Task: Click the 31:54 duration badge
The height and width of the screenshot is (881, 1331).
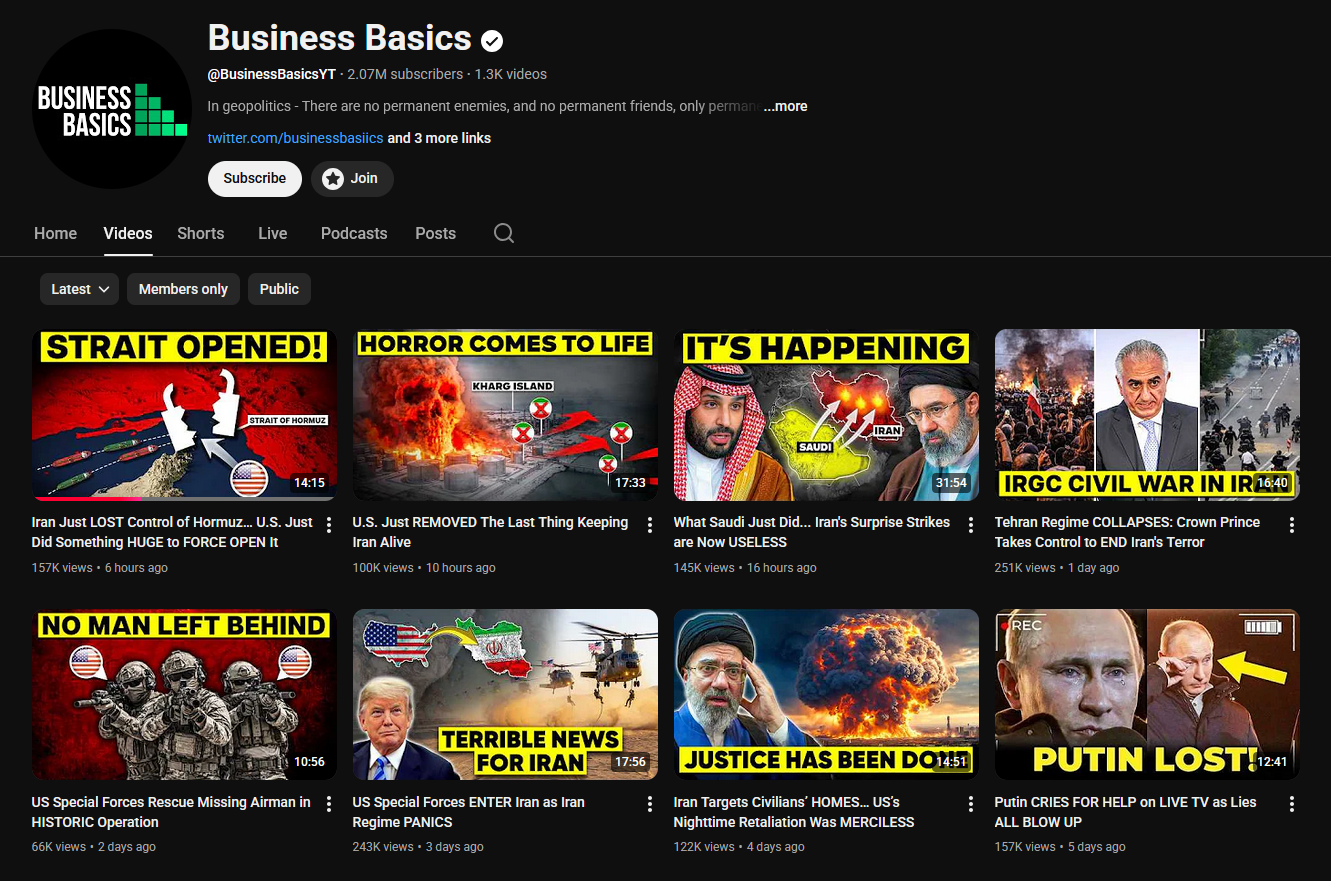Action: [x=951, y=483]
